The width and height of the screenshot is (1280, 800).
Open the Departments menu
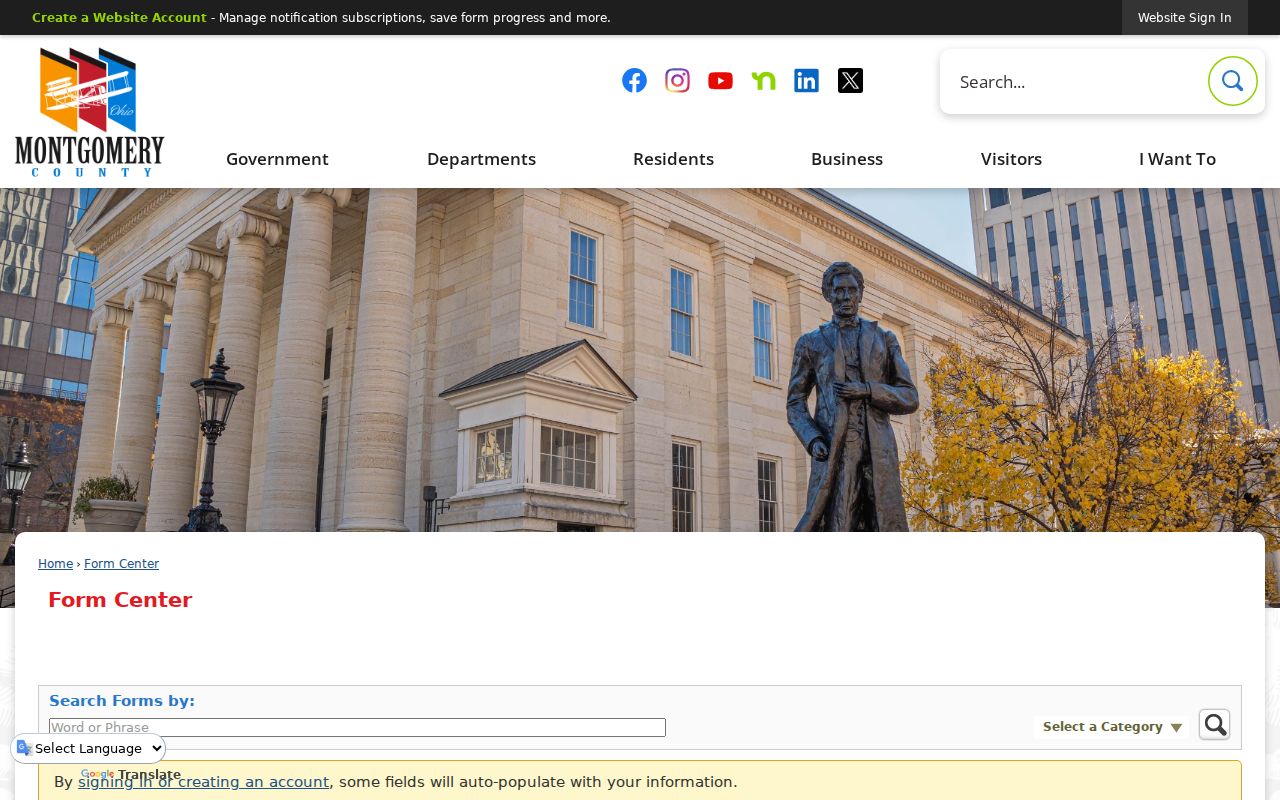(481, 159)
